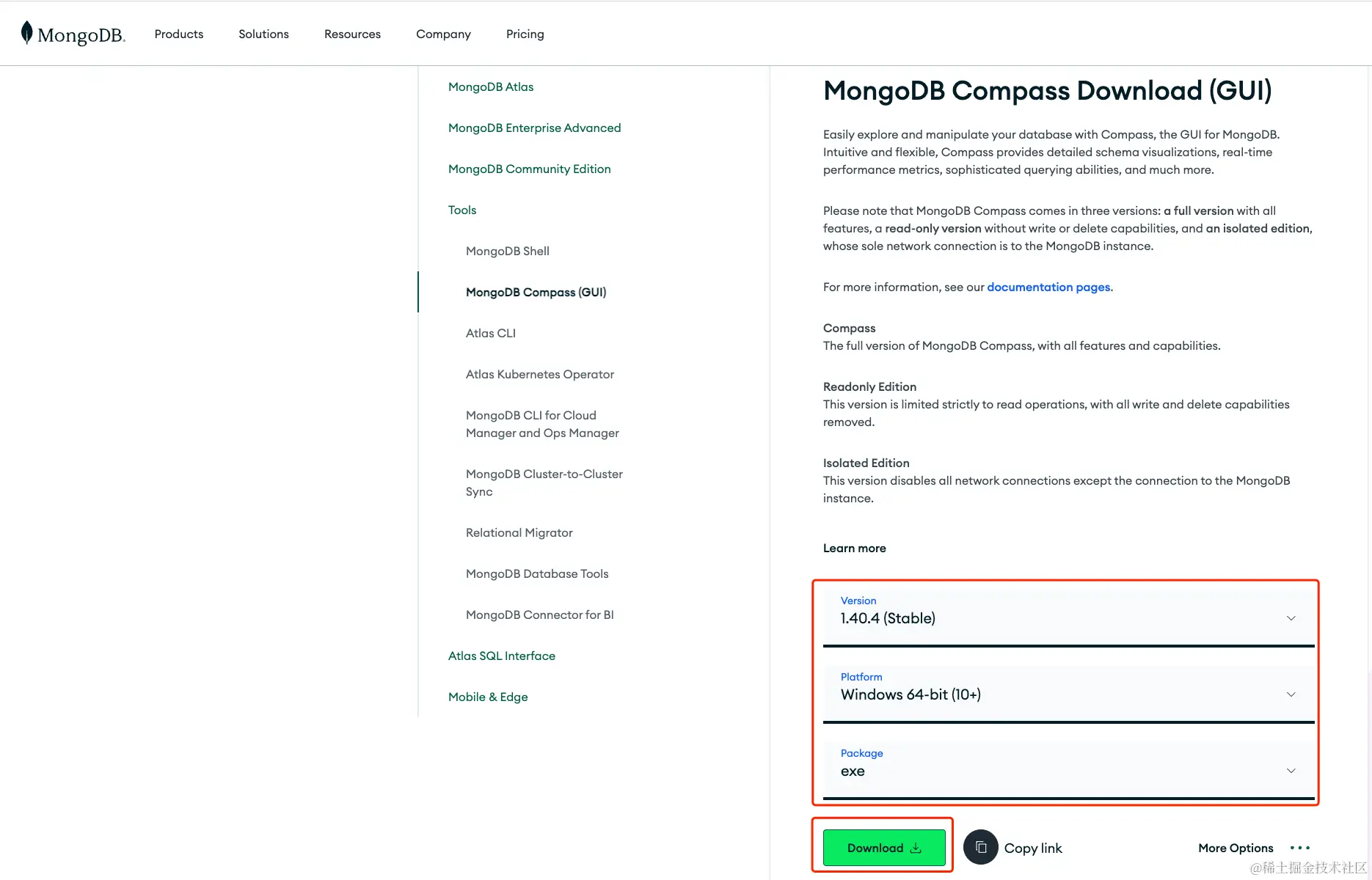Open Relational Migrator in sidebar

coord(519,532)
